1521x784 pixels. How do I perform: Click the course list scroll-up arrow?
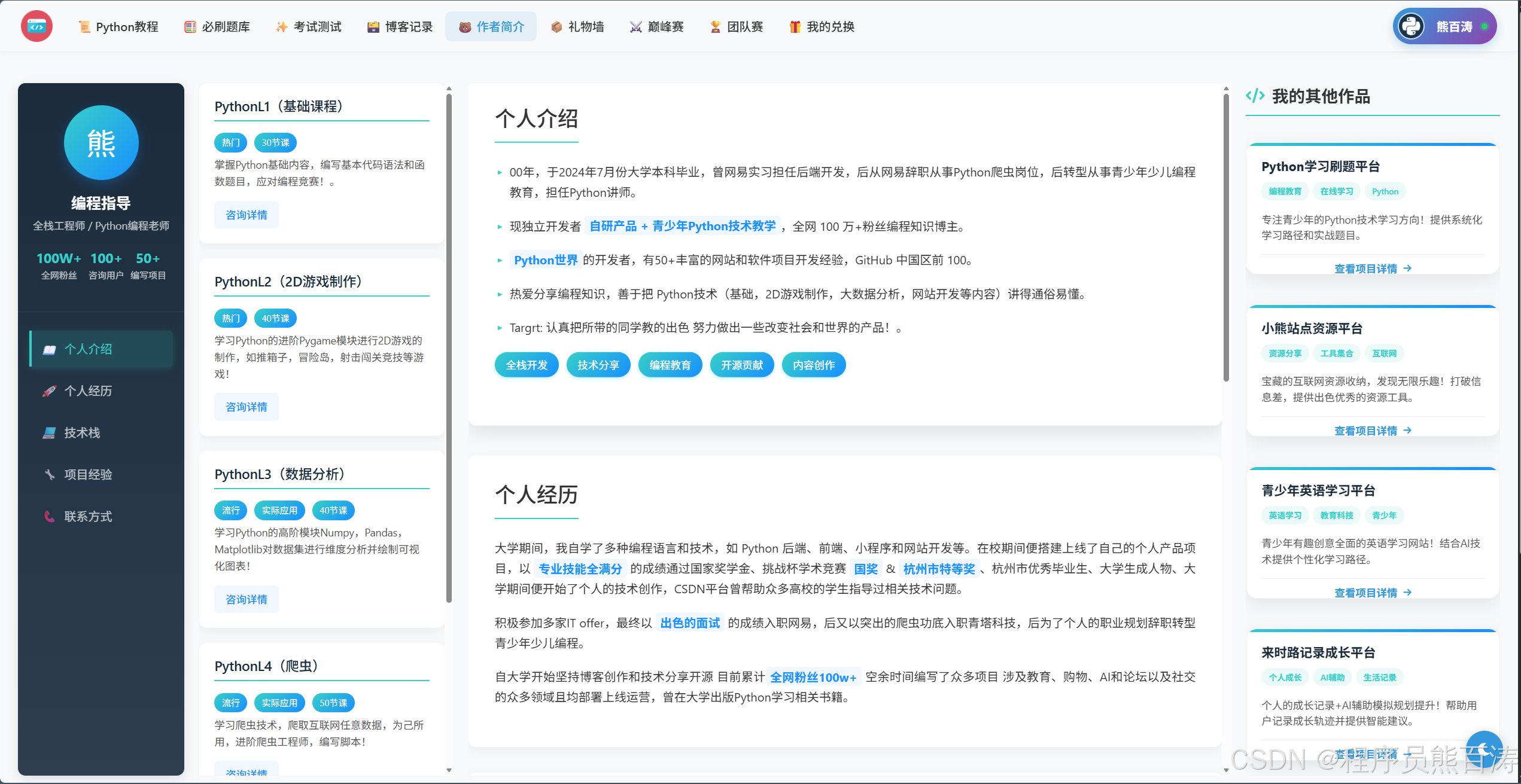pyautogui.click(x=449, y=89)
